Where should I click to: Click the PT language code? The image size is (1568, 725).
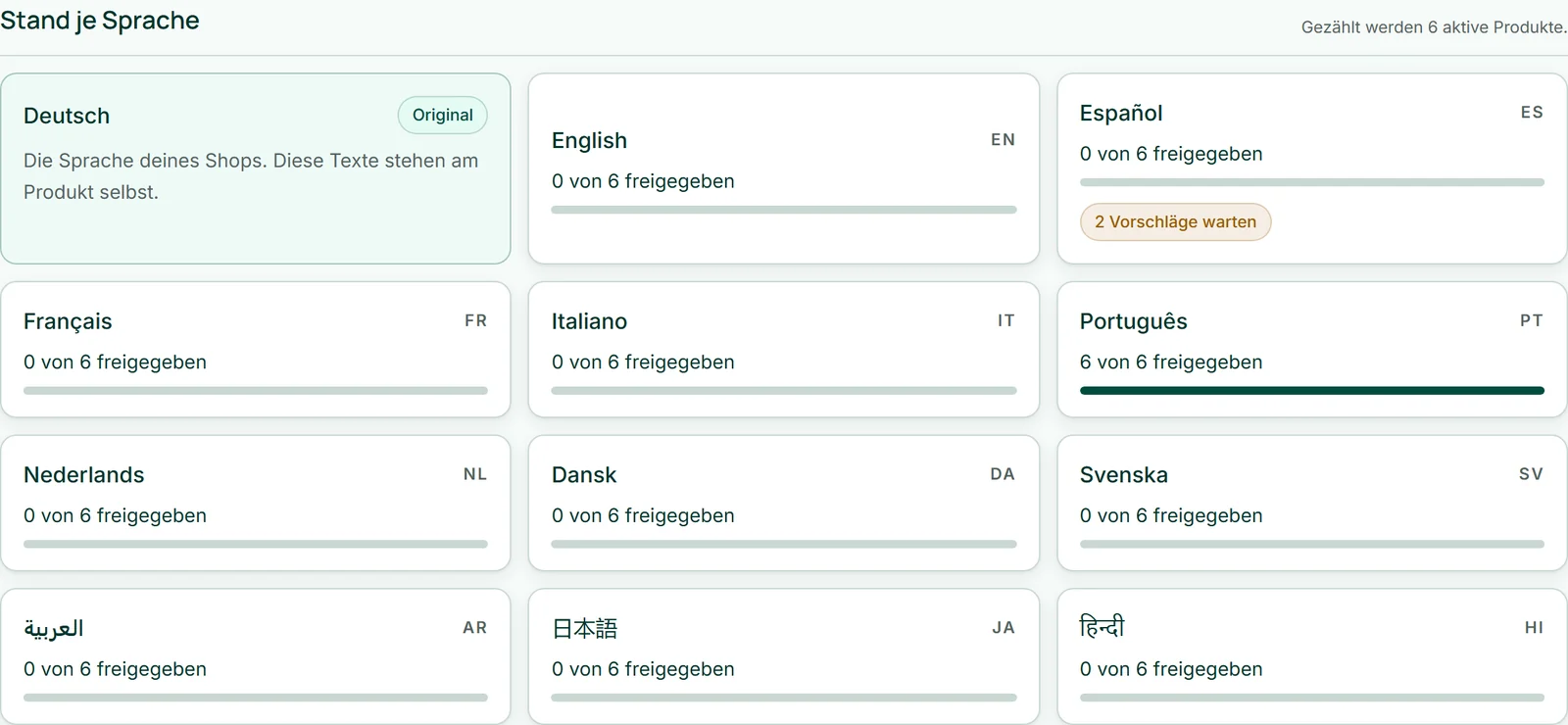point(1532,320)
